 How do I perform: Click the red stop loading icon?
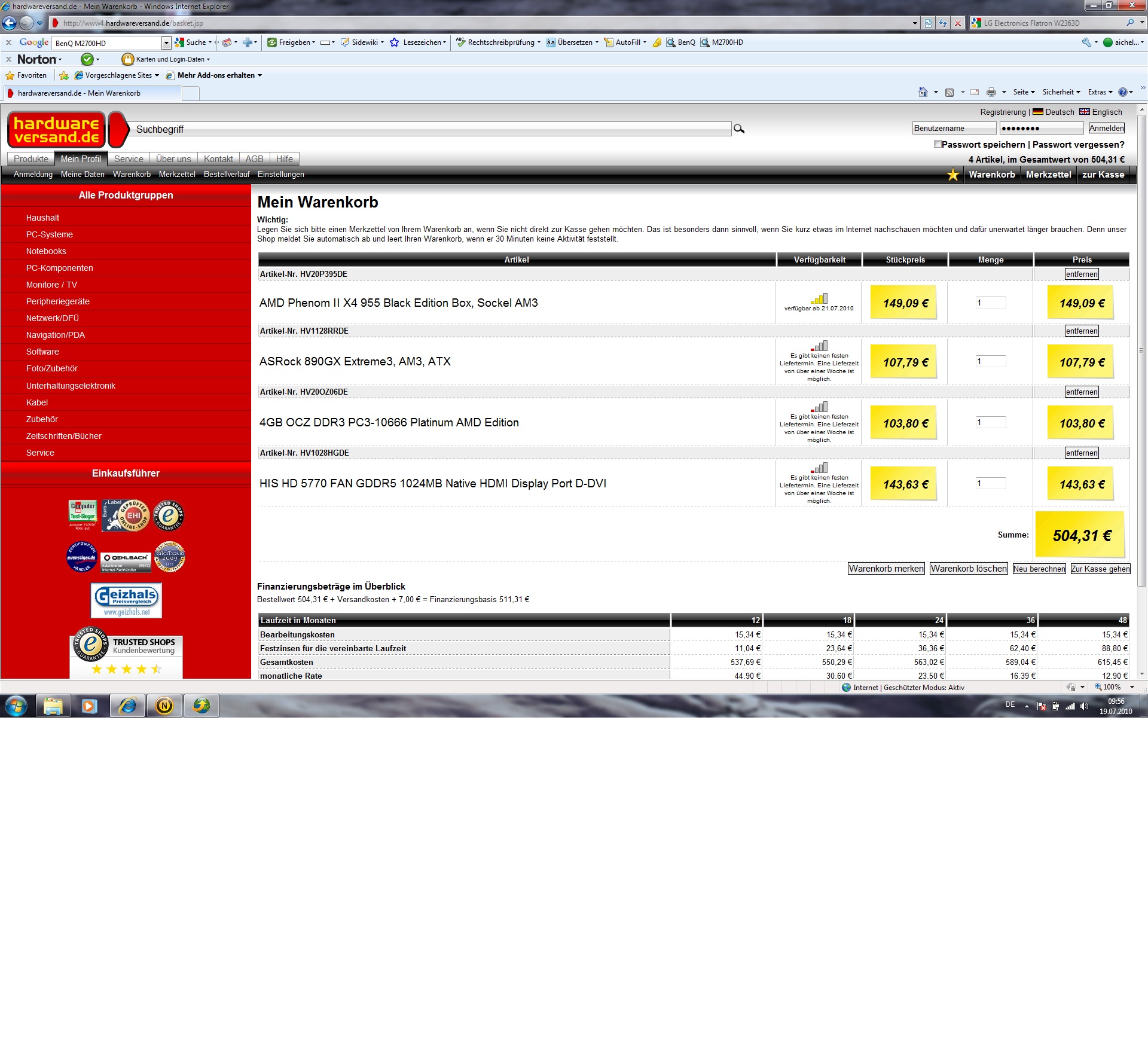pos(958,23)
